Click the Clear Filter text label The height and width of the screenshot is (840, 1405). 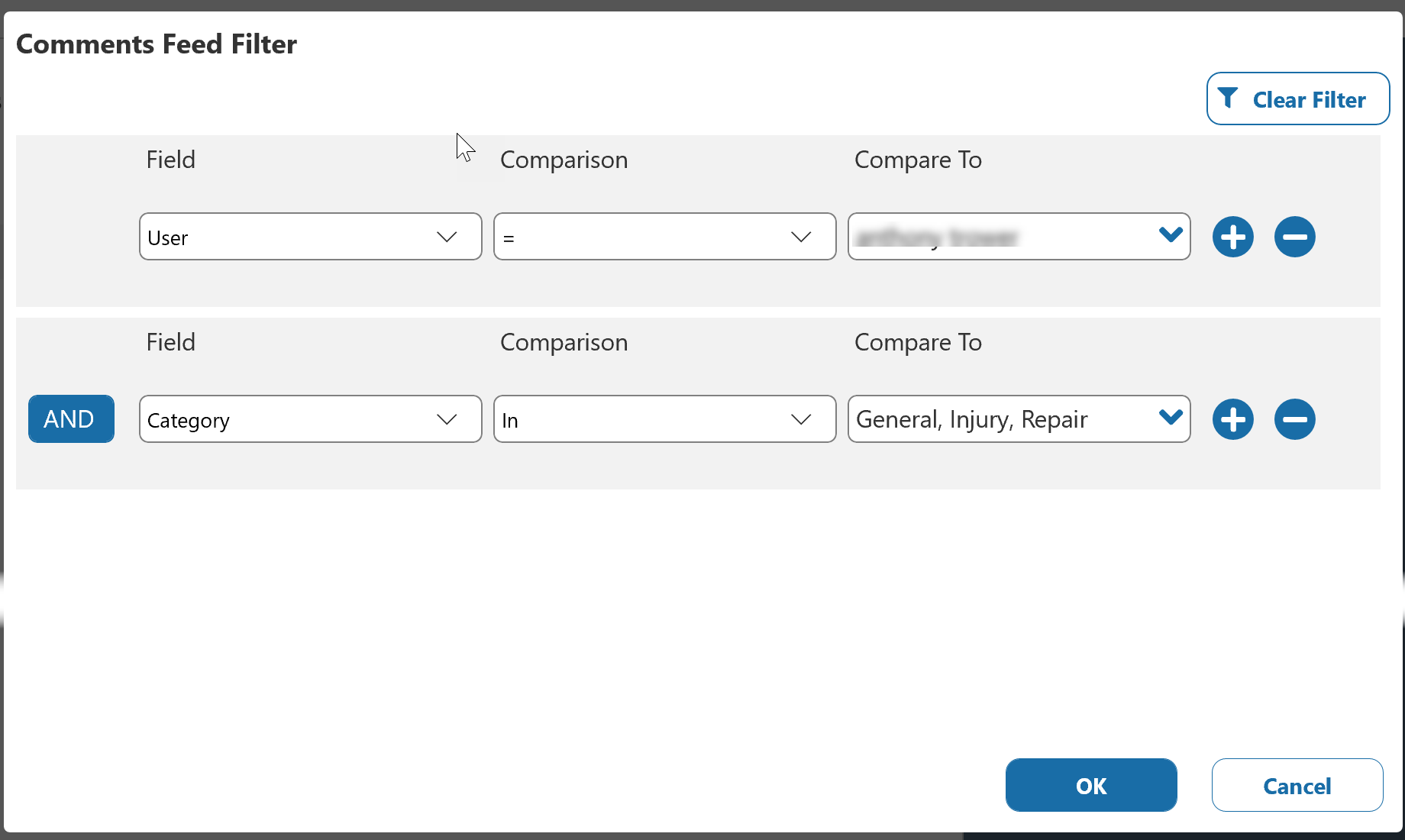[x=1309, y=100]
